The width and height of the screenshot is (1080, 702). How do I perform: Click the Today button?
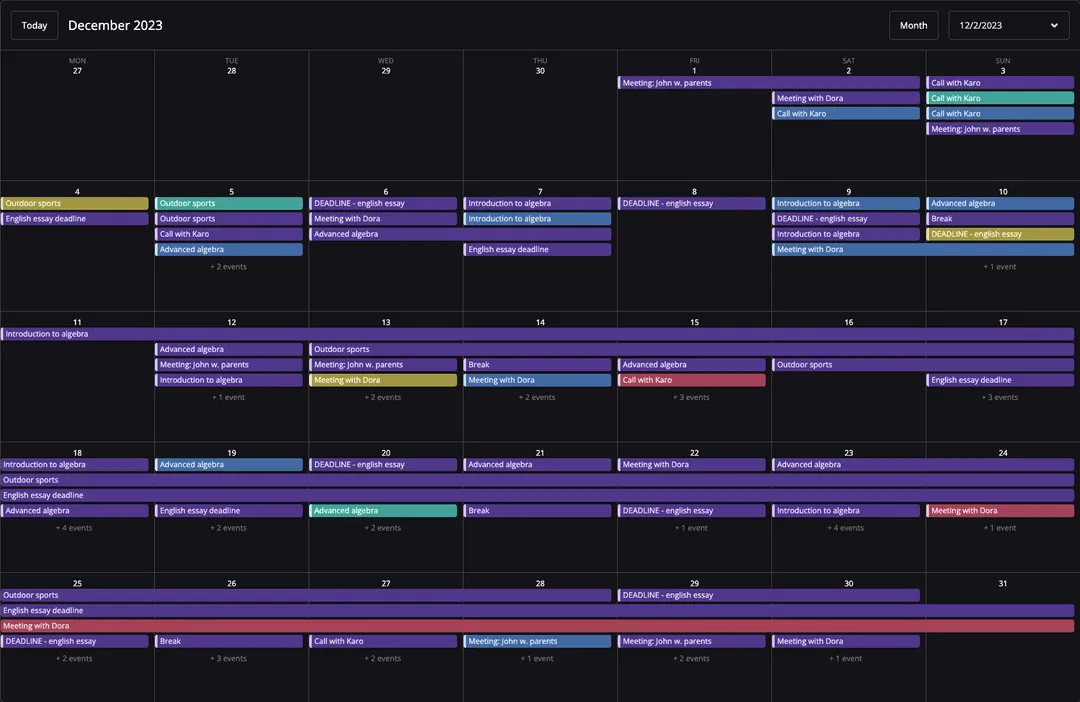coord(33,24)
